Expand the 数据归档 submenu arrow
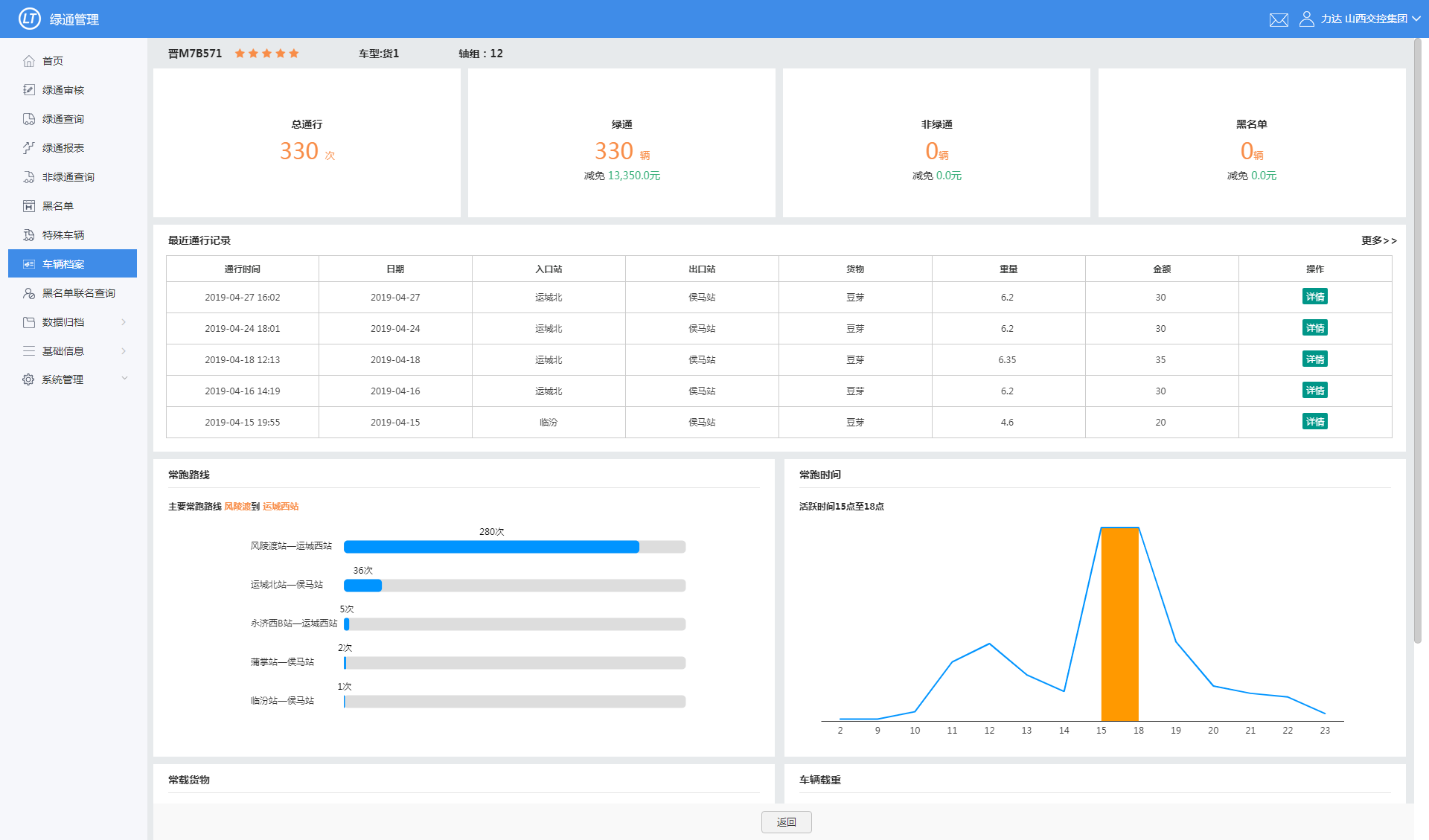Image resolution: width=1429 pixels, height=840 pixels. 124,322
